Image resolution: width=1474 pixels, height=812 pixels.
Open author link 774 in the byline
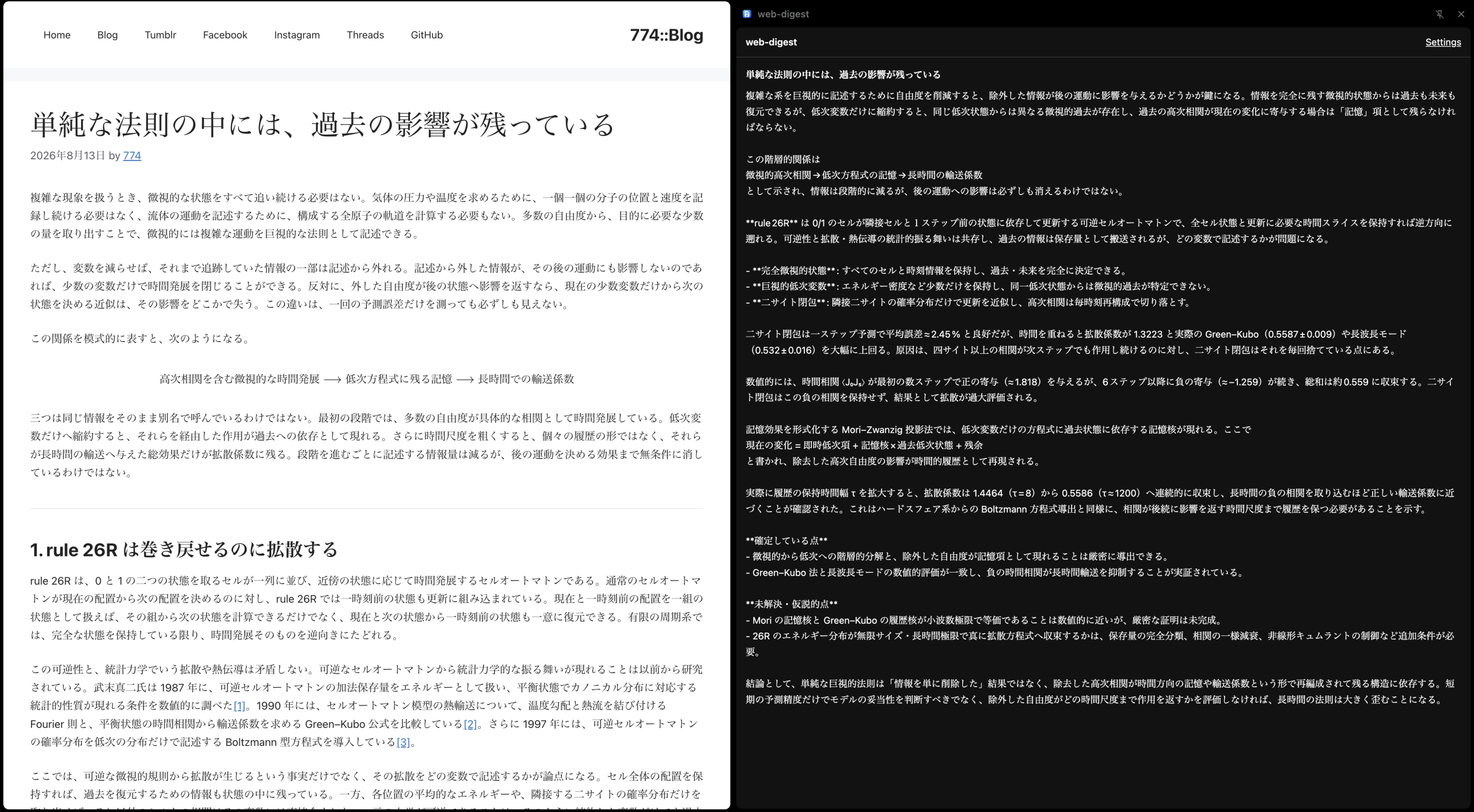[132, 155]
